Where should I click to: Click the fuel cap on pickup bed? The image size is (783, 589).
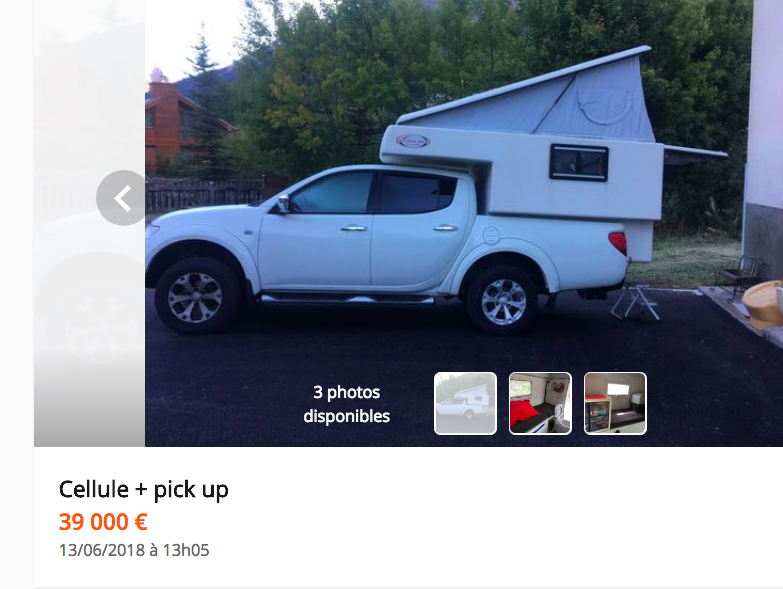pyautogui.click(x=491, y=235)
